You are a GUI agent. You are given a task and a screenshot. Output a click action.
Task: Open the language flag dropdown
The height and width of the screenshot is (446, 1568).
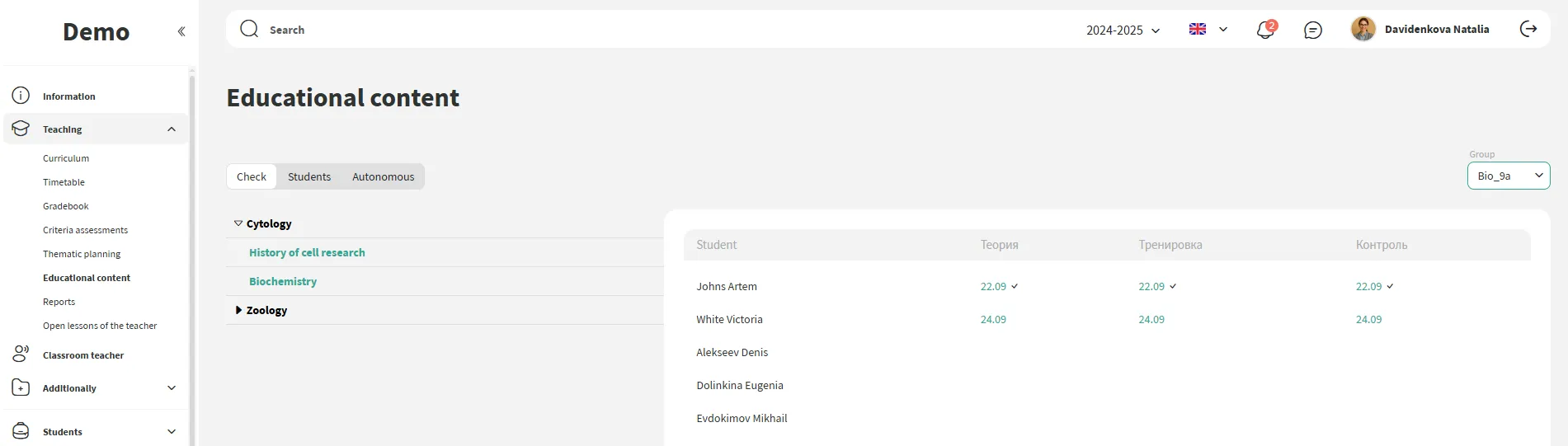click(1208, 29)
